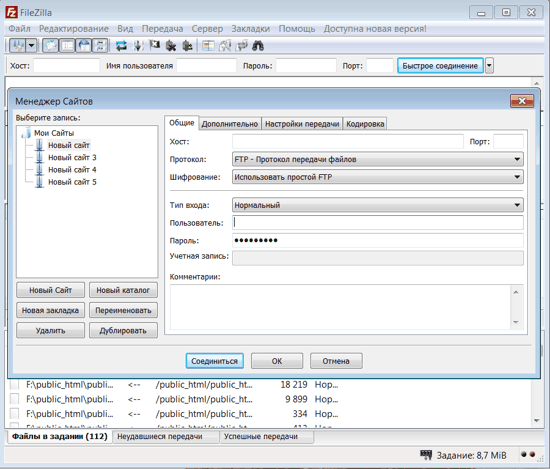Open the Редактирование menu
The width and height of the screenshot is (550, 469).
74,28
